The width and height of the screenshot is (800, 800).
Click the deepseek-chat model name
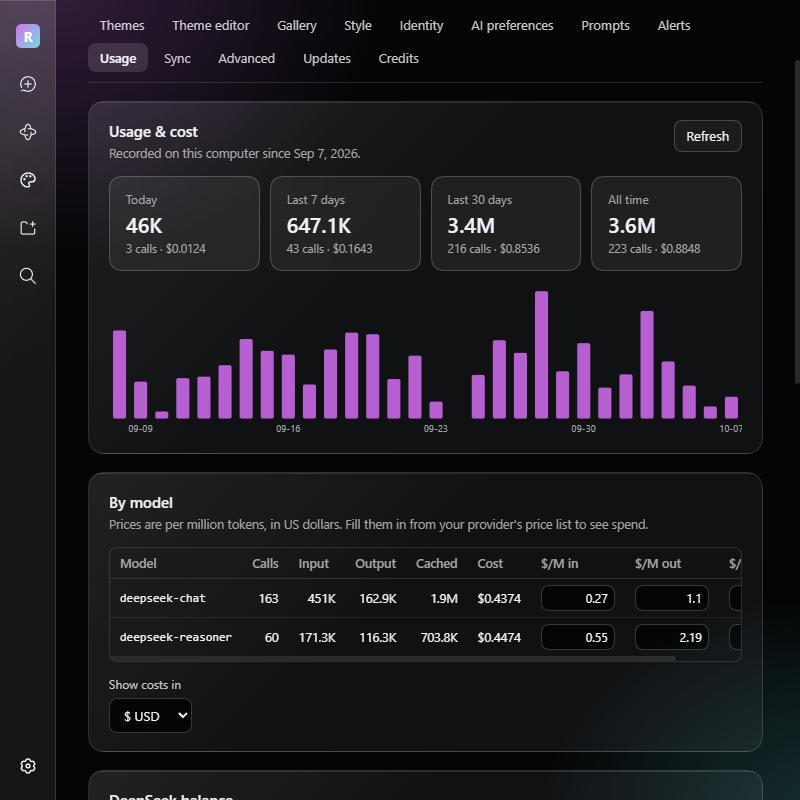coord(163,598)
